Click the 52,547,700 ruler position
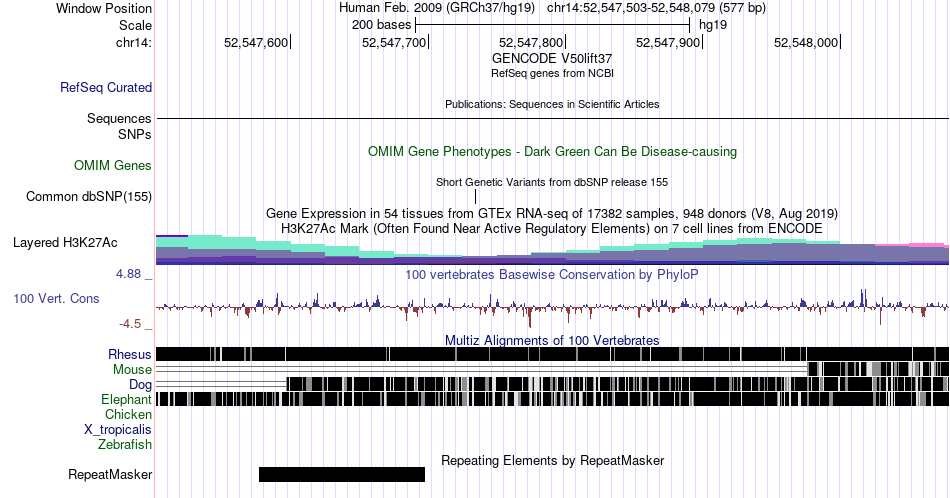This screenshot has height=498, width=950. (394, 42)
